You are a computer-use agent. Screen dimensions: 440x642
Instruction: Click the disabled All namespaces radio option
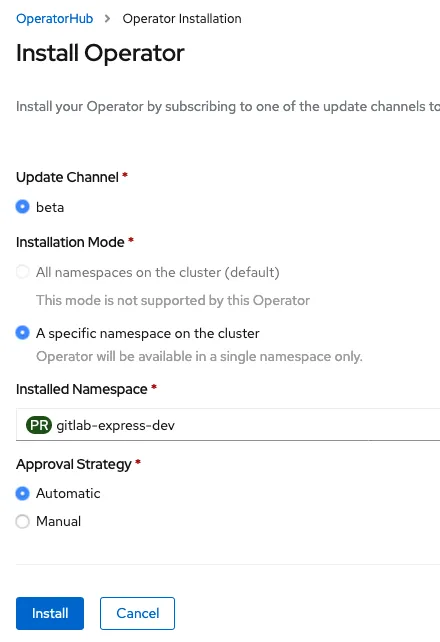click(x=23, y=272)
